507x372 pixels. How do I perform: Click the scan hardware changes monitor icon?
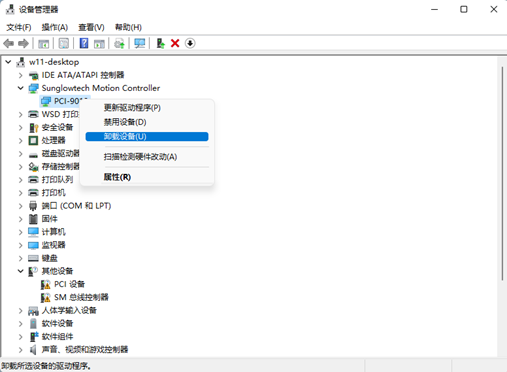pos(140,43)
